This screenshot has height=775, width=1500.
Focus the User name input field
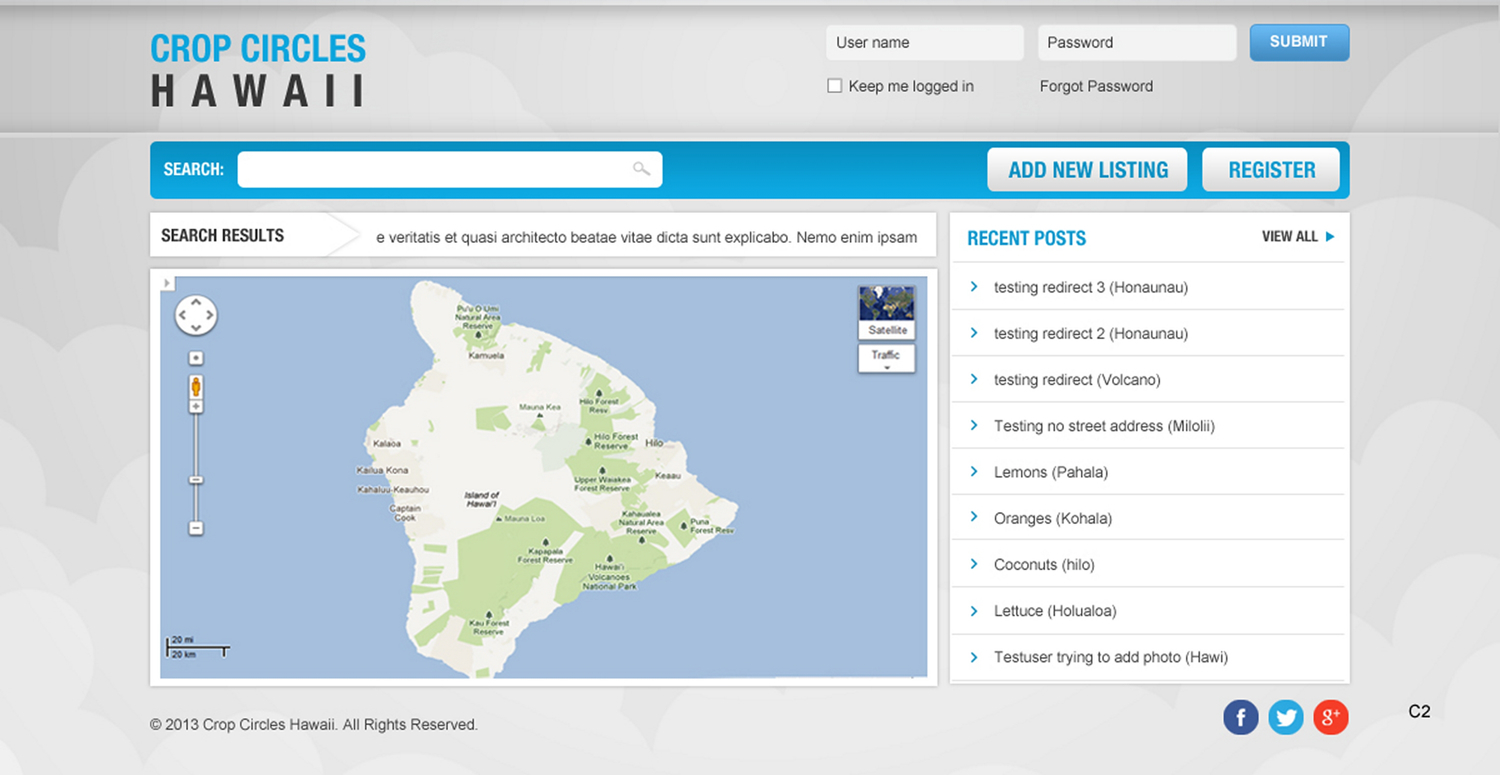(924, 43)
